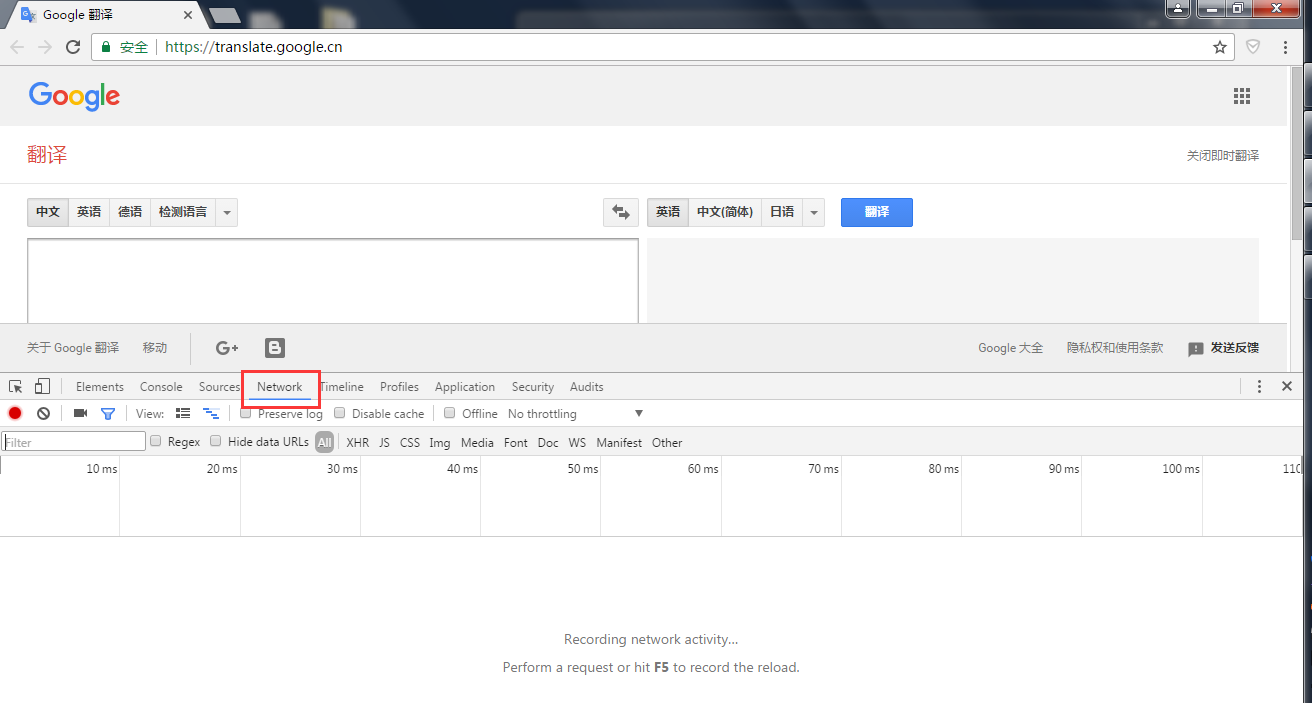1312x703 pixels.
Task: Open the Audits tab
Action: coord(587,387)
